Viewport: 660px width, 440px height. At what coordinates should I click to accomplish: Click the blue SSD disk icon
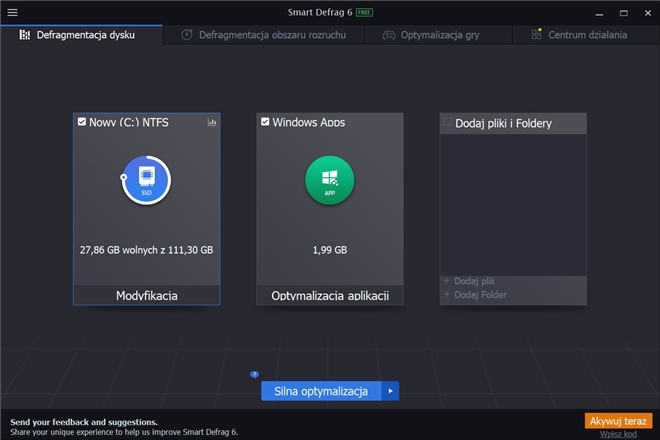[x=146, y=180]
